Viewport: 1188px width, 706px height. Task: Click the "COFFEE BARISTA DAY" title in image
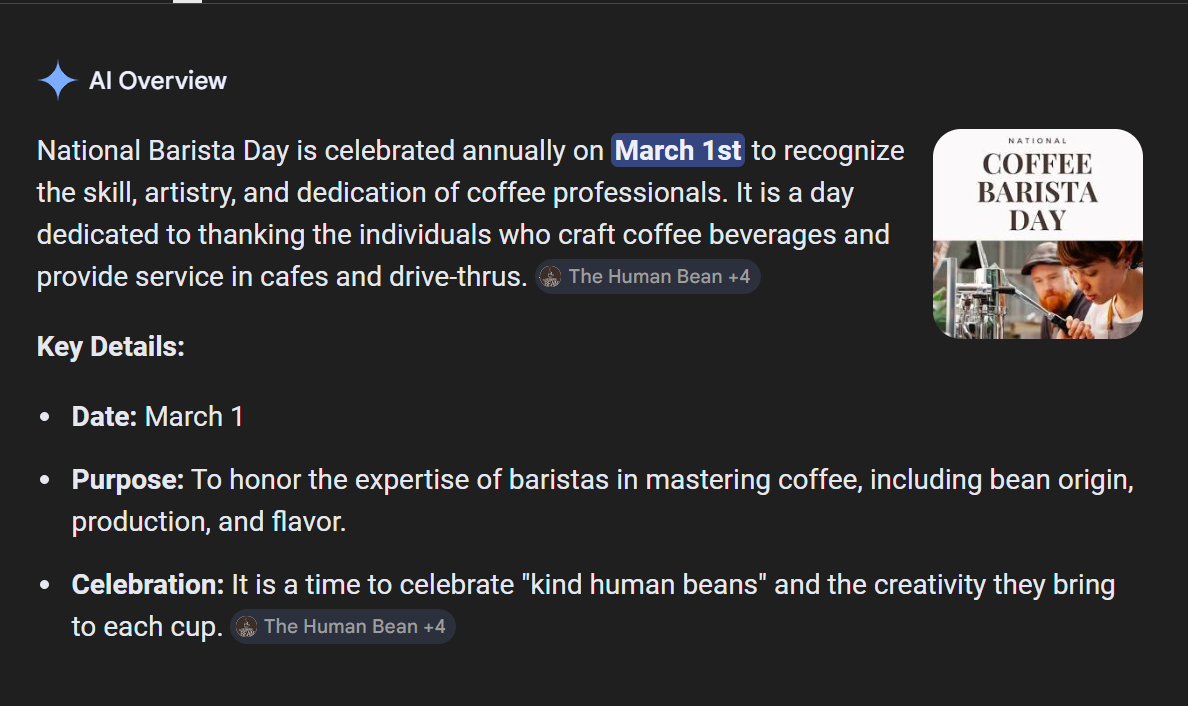click(x=1037, y=192)
